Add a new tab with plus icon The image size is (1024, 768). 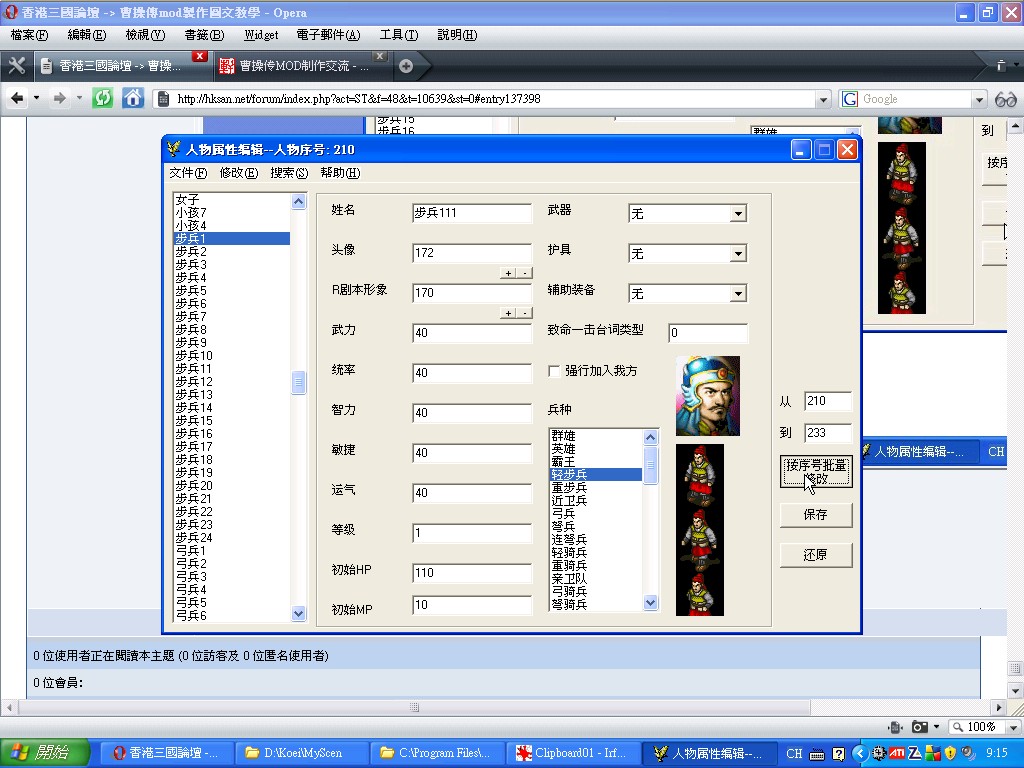[406, 66]
